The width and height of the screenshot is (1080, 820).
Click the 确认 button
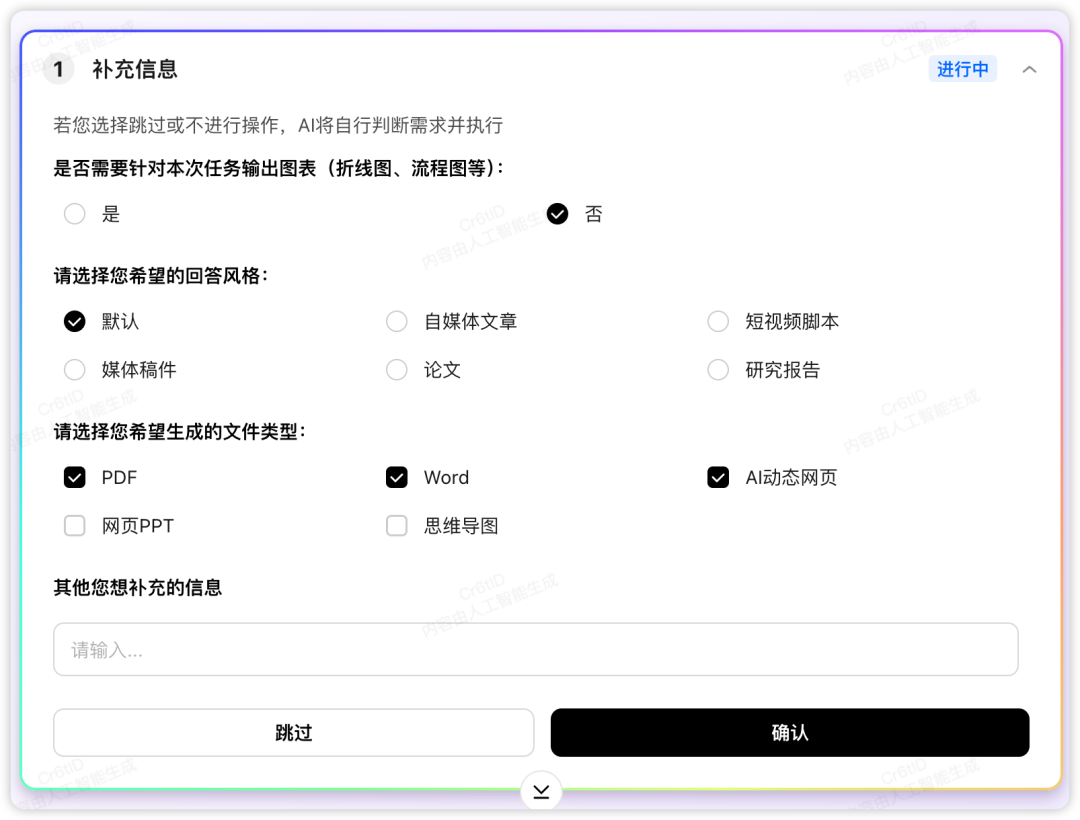click(x=790, y=733)
